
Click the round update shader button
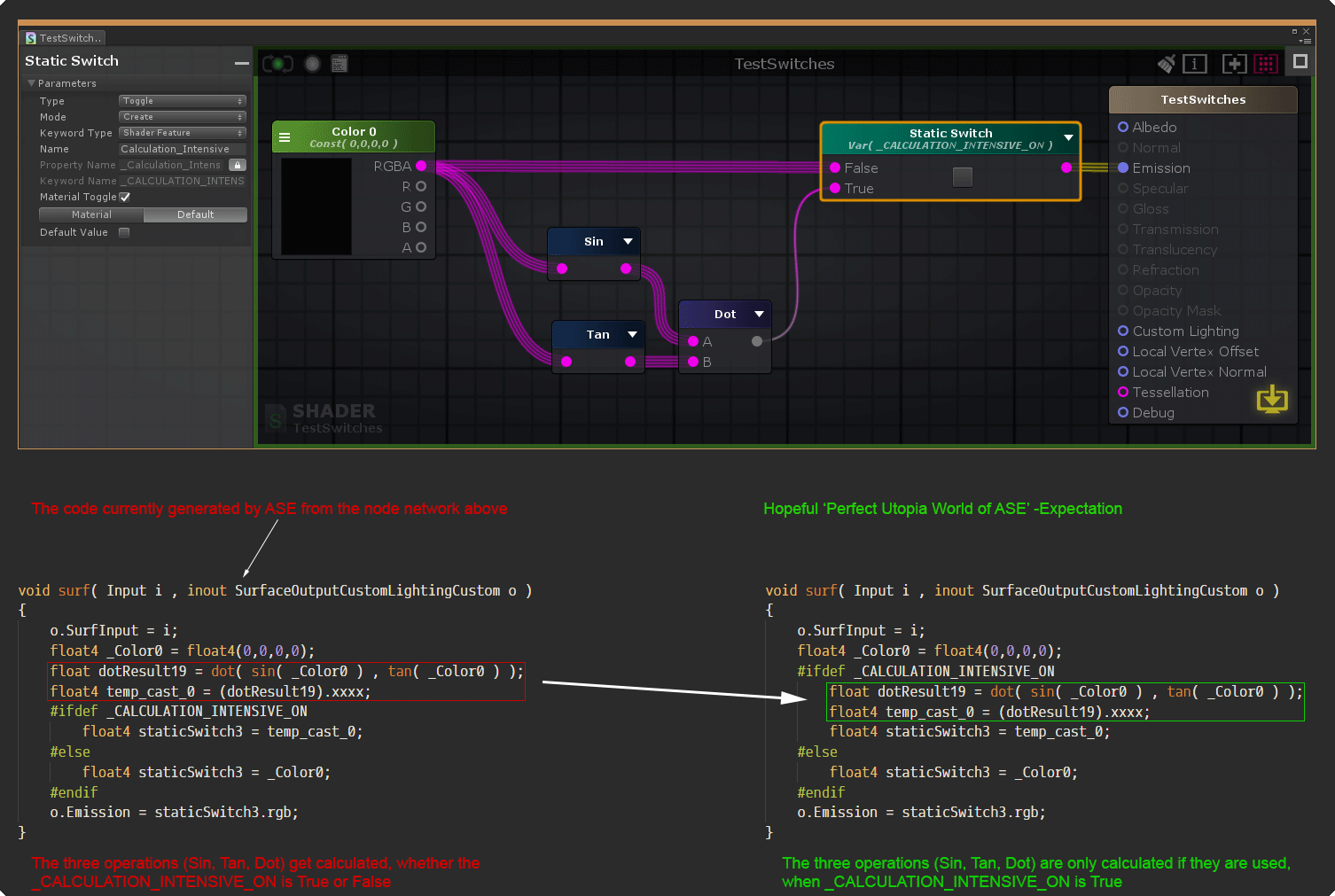coord(312,64)
